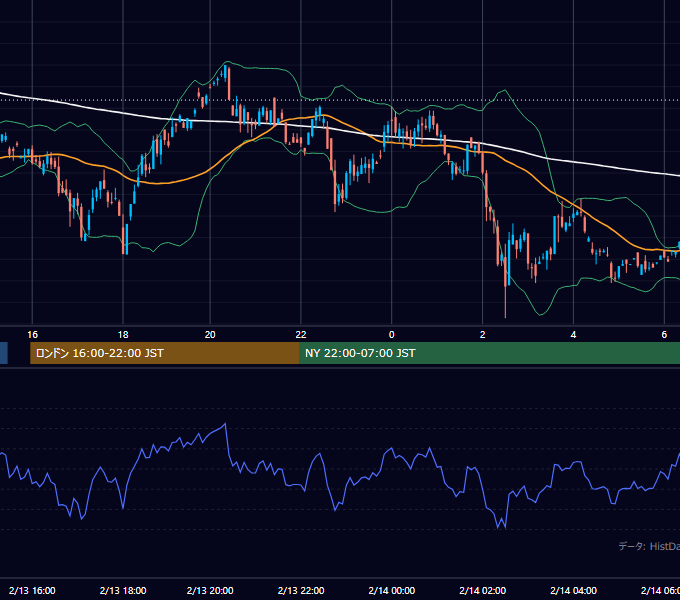Click the 2/13 22:00 date label
This screenshot has height=600, width=680.
pyautogui.click(x=301, y=590)
